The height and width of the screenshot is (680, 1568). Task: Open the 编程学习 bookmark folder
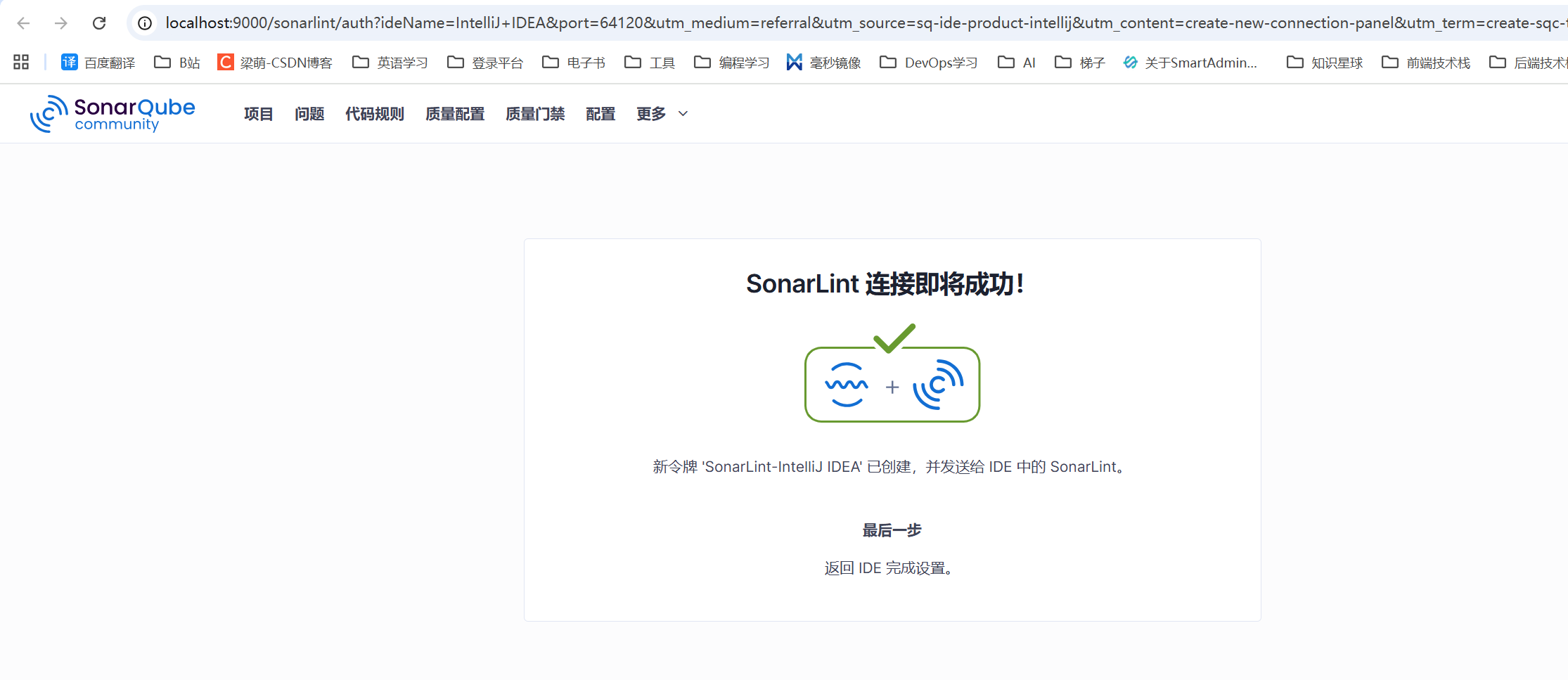[x=731, y=63]
